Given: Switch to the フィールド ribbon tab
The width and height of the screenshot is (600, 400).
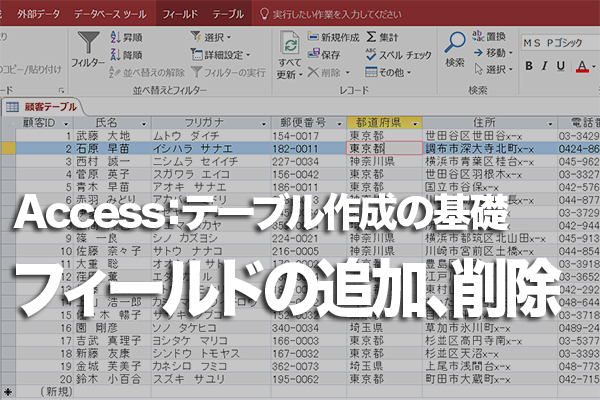Looking at the screenshot, I should point(180,14).
